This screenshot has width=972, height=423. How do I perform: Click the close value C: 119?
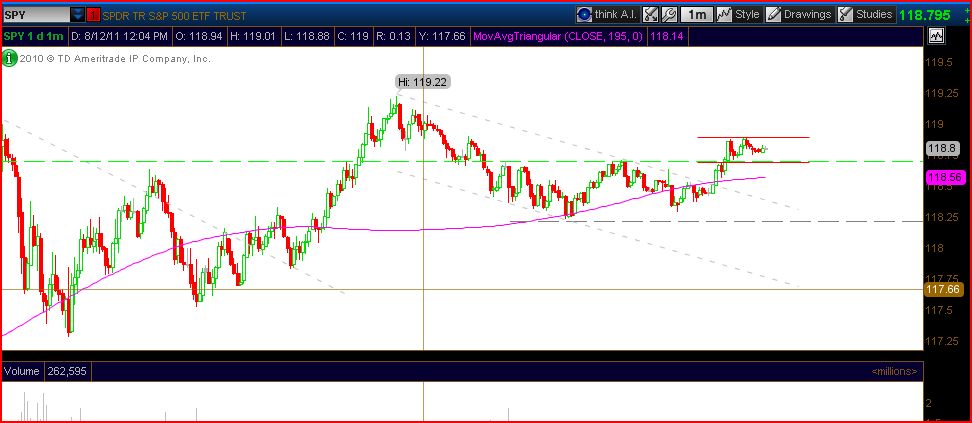click(x=353, y=37)
